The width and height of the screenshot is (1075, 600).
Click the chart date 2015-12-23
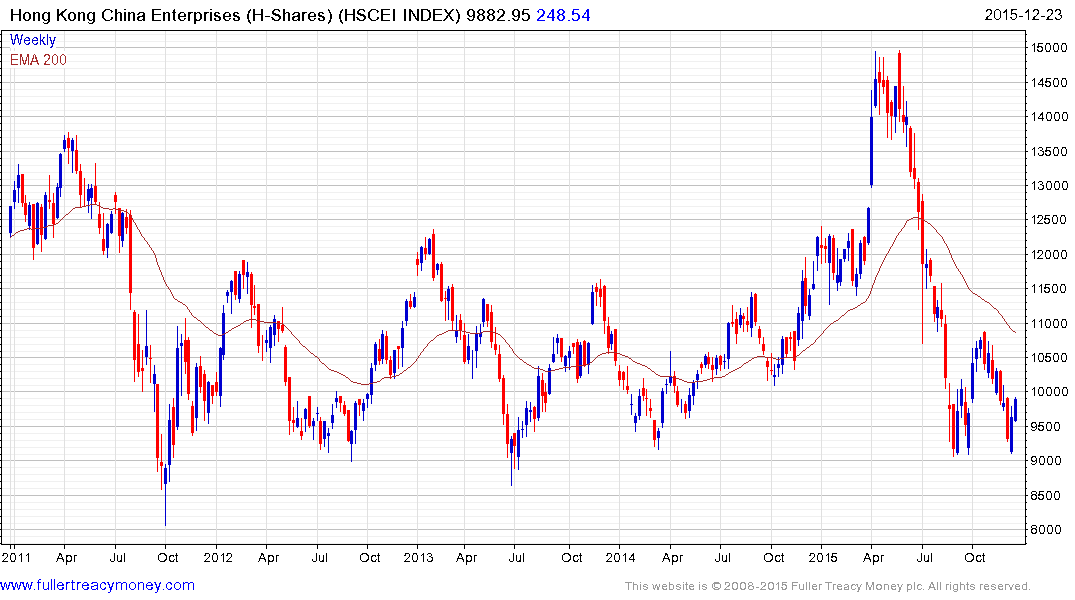coord(1027,16)
